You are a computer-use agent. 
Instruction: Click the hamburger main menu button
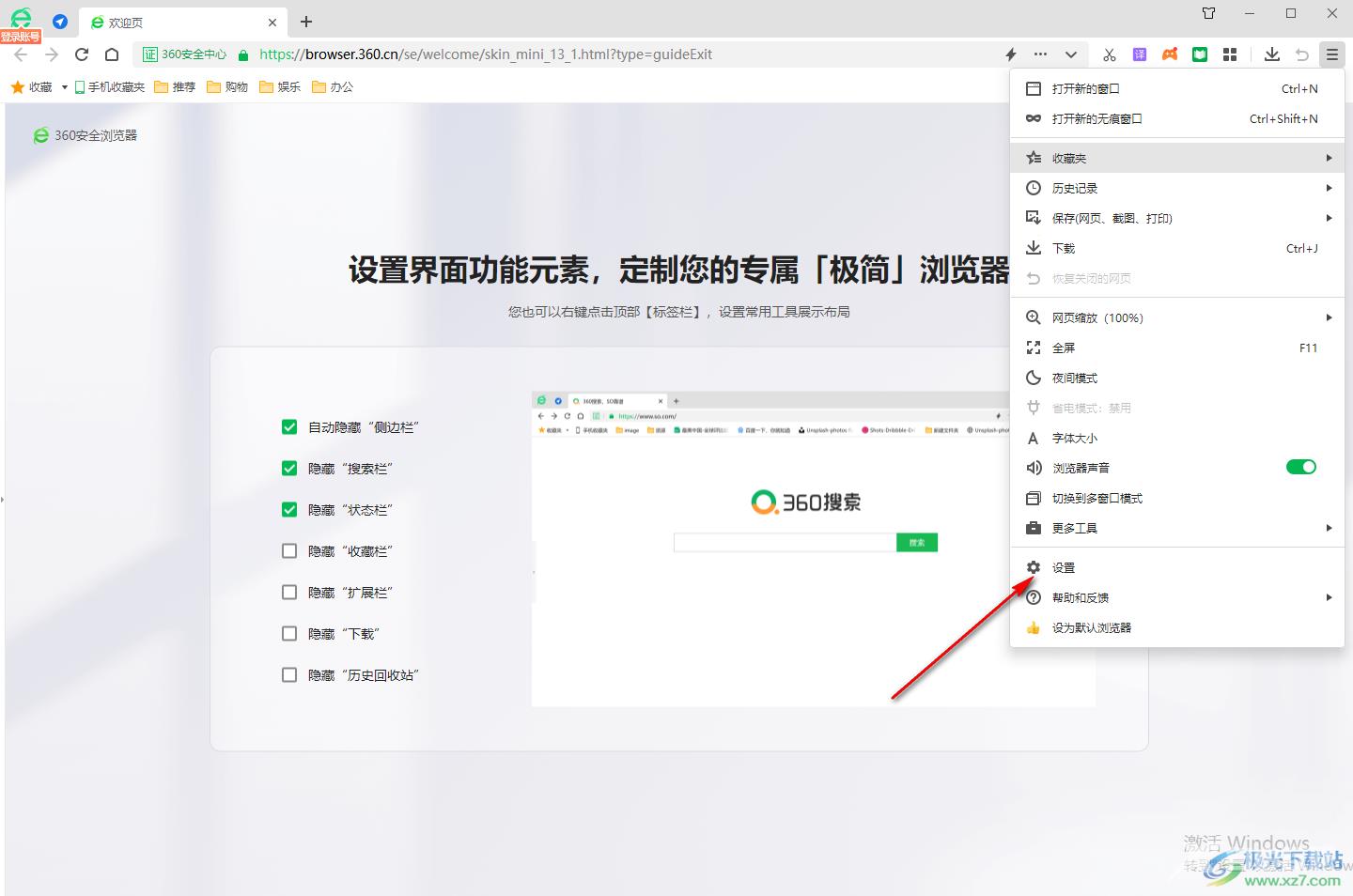point(1332,54)
